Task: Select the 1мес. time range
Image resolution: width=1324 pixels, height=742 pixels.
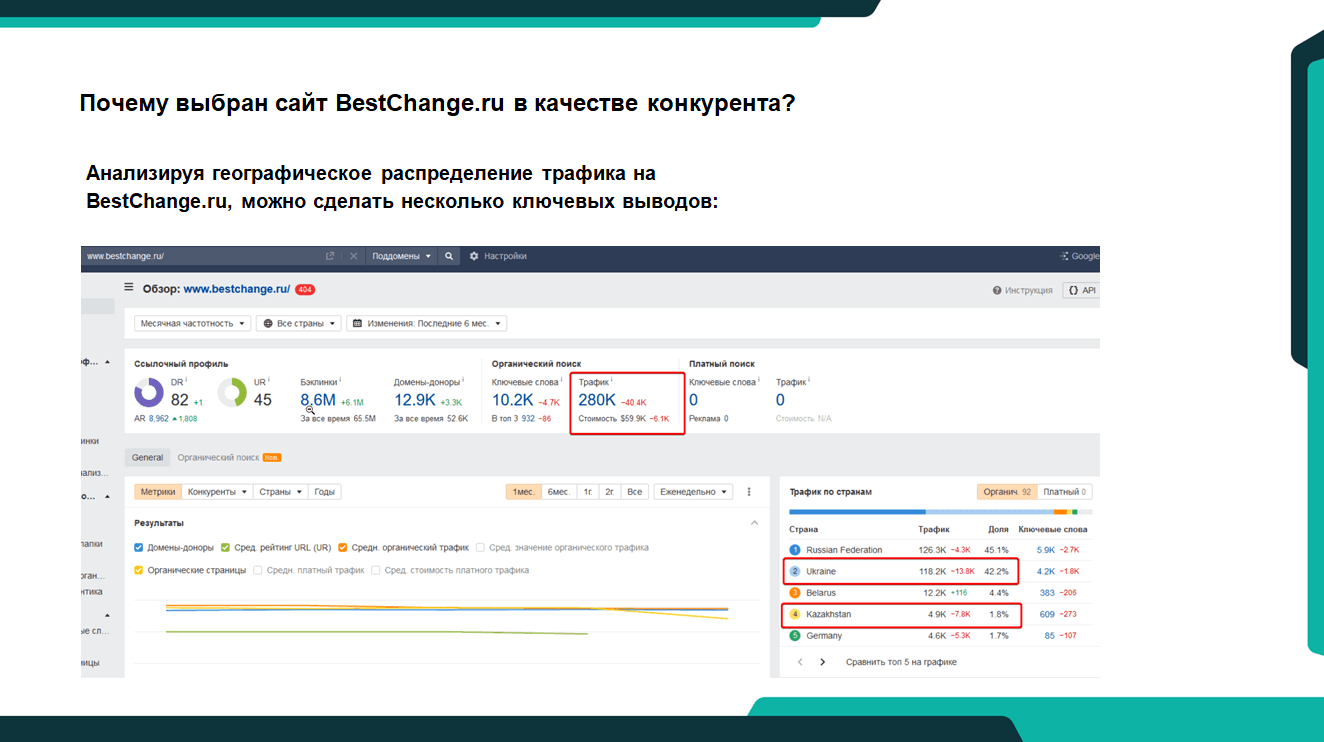Action: pyautogui.click(x=524, y=492)
